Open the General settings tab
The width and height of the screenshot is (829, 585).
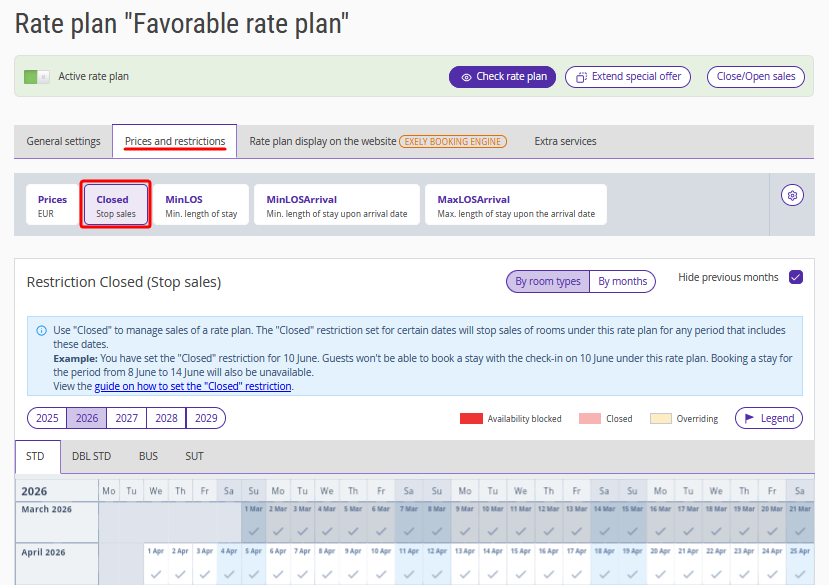tap(63, 141)
